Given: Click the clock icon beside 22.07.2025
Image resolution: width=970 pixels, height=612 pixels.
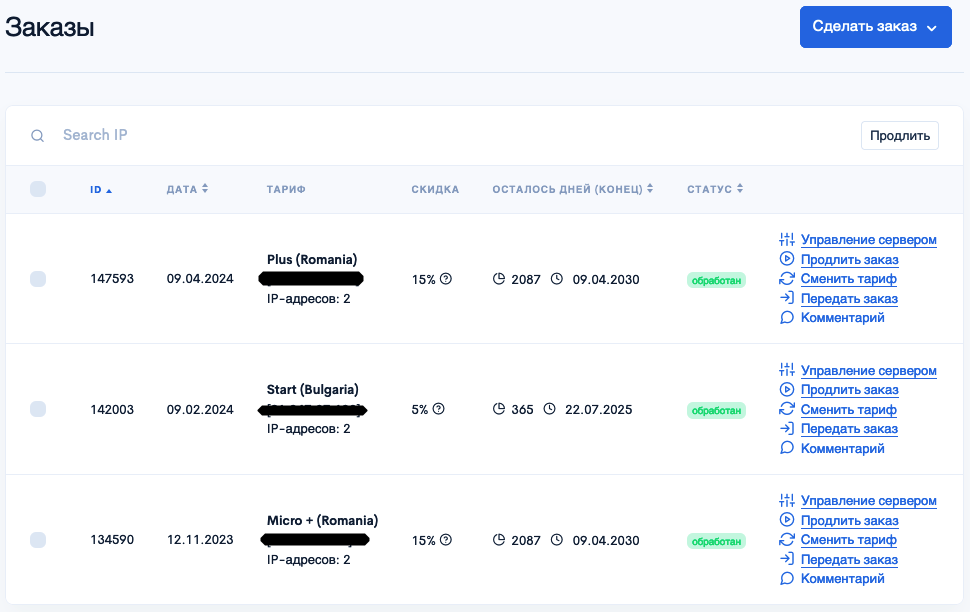Looking at the screenshot, I should click(x=549, y=409).
